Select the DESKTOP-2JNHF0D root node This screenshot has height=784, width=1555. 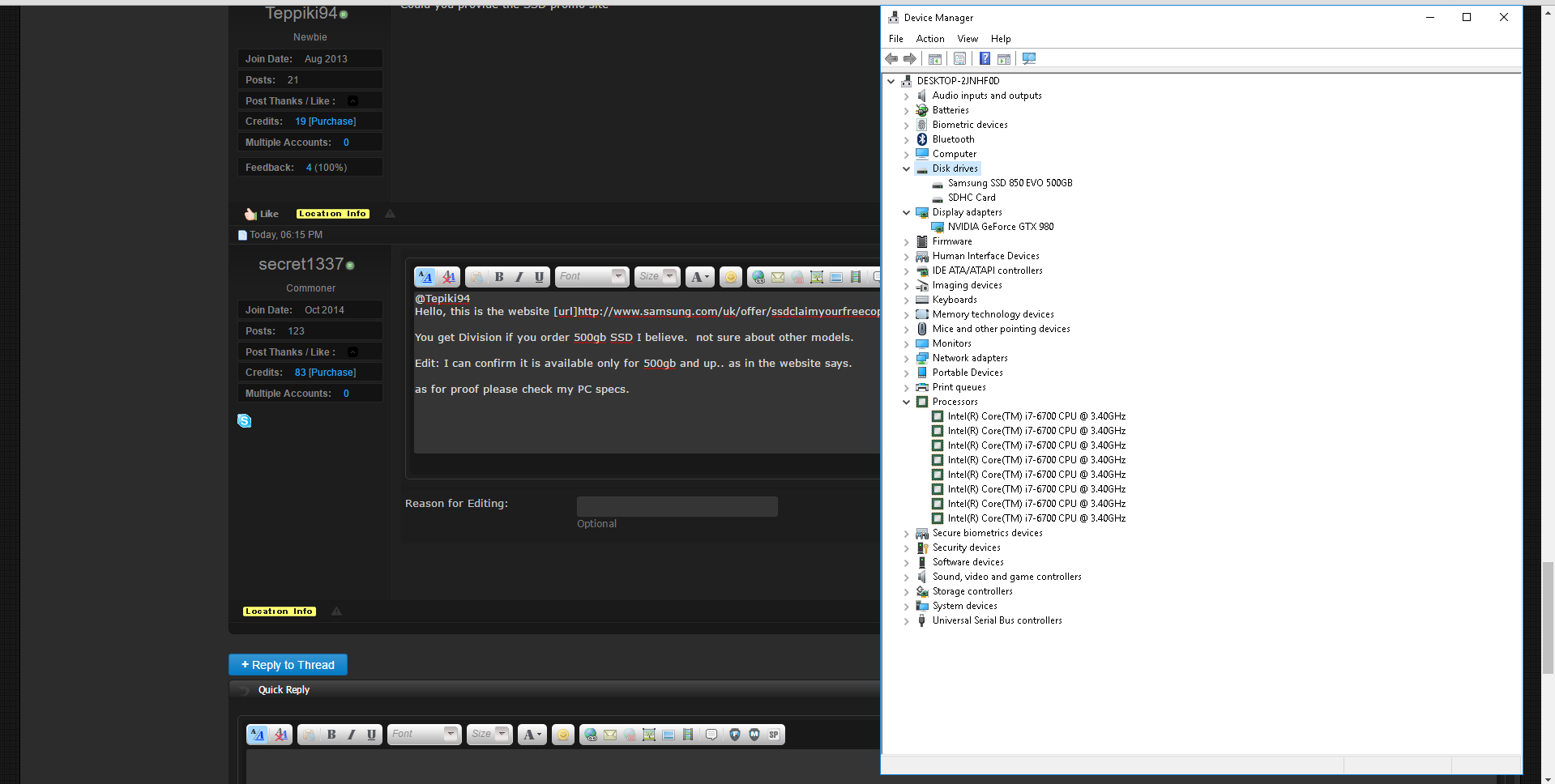coord(958,81)
